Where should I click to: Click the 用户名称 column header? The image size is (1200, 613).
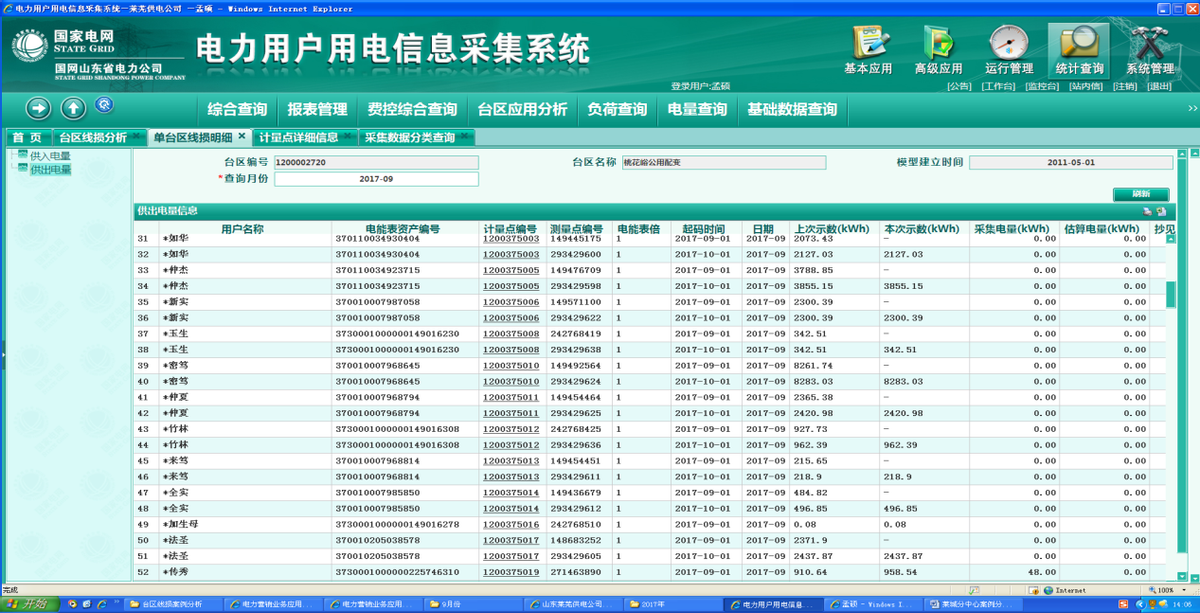(242, 229)
